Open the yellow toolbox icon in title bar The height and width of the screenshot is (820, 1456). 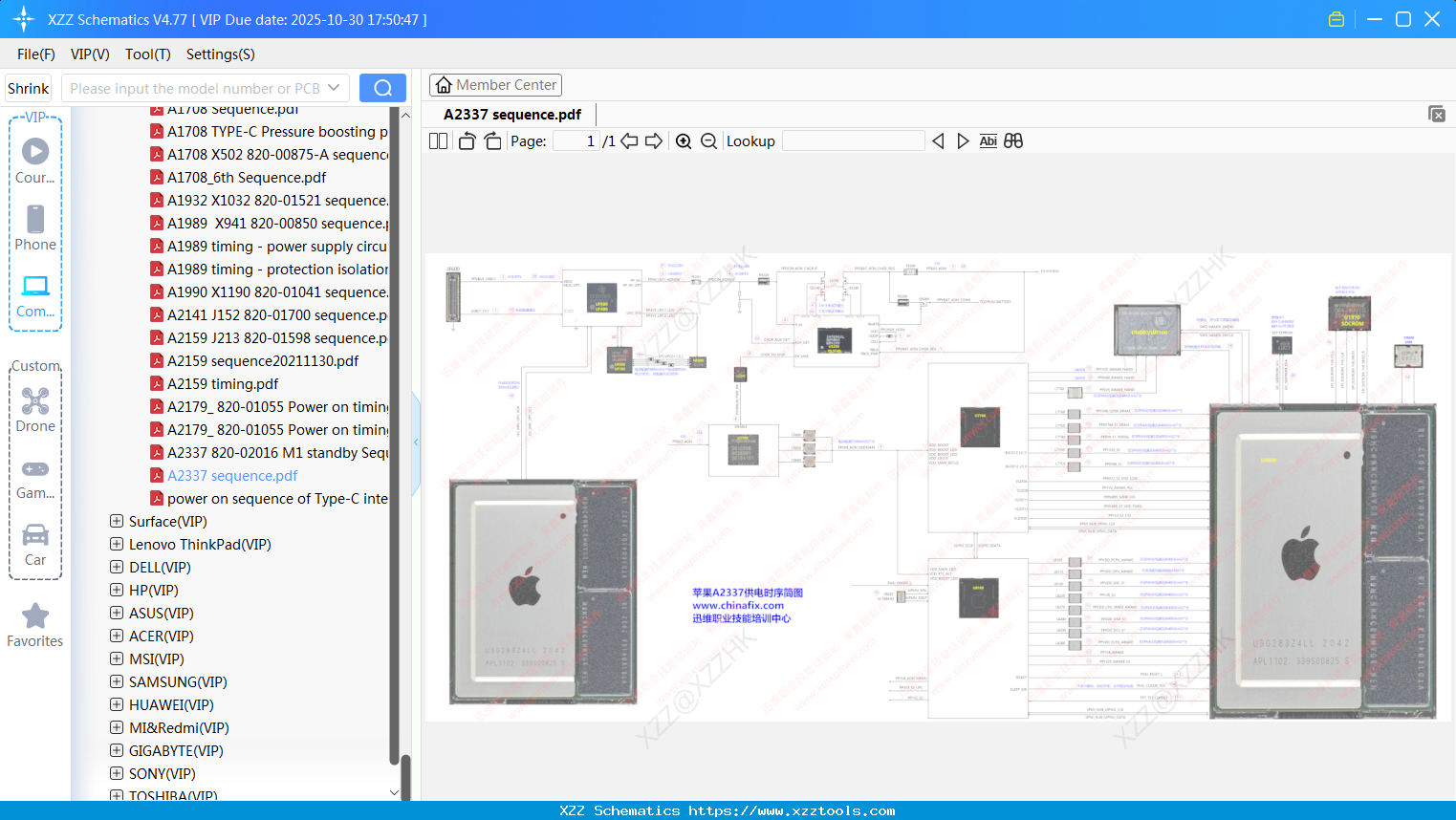pos(1336,19)
